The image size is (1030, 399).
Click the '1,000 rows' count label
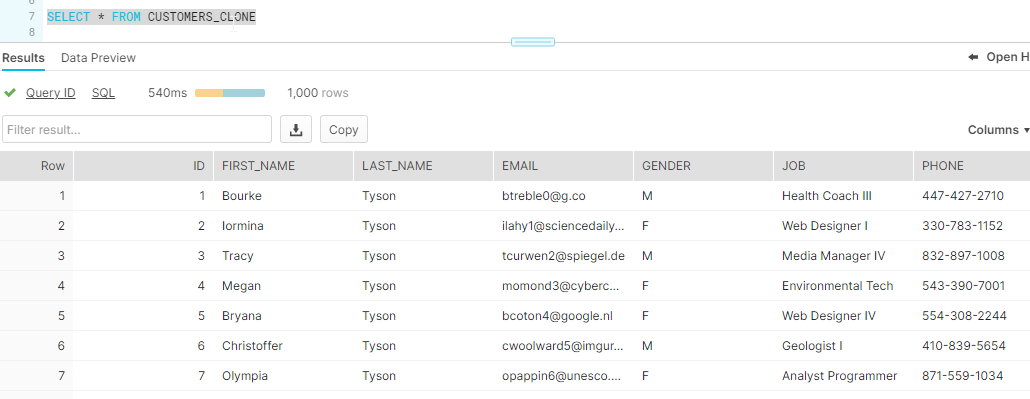(x=318, y=93)
